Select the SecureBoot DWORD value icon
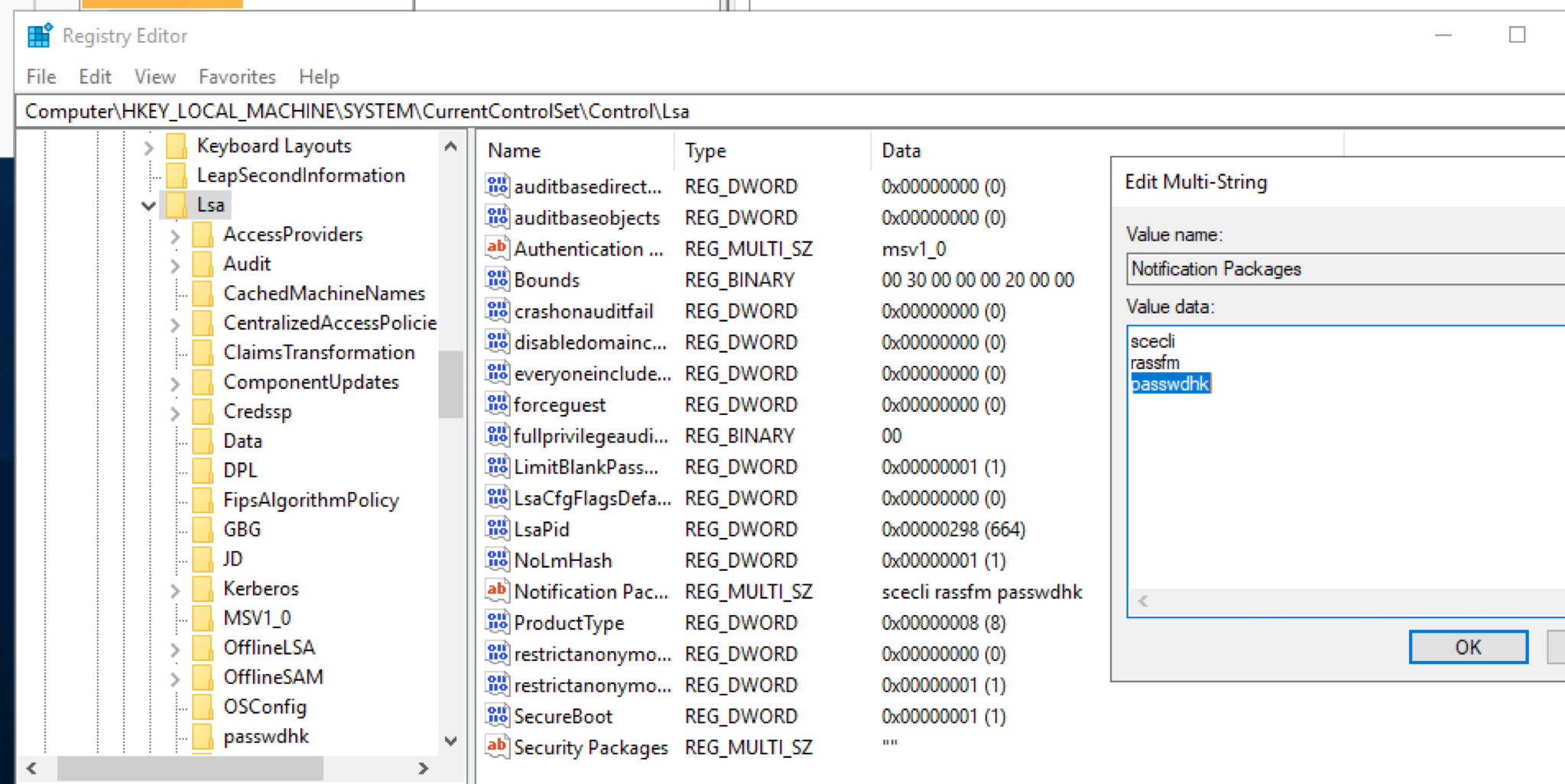This screenshot has height=784, width=1565. pyautogui.click(x=497, y=716)
